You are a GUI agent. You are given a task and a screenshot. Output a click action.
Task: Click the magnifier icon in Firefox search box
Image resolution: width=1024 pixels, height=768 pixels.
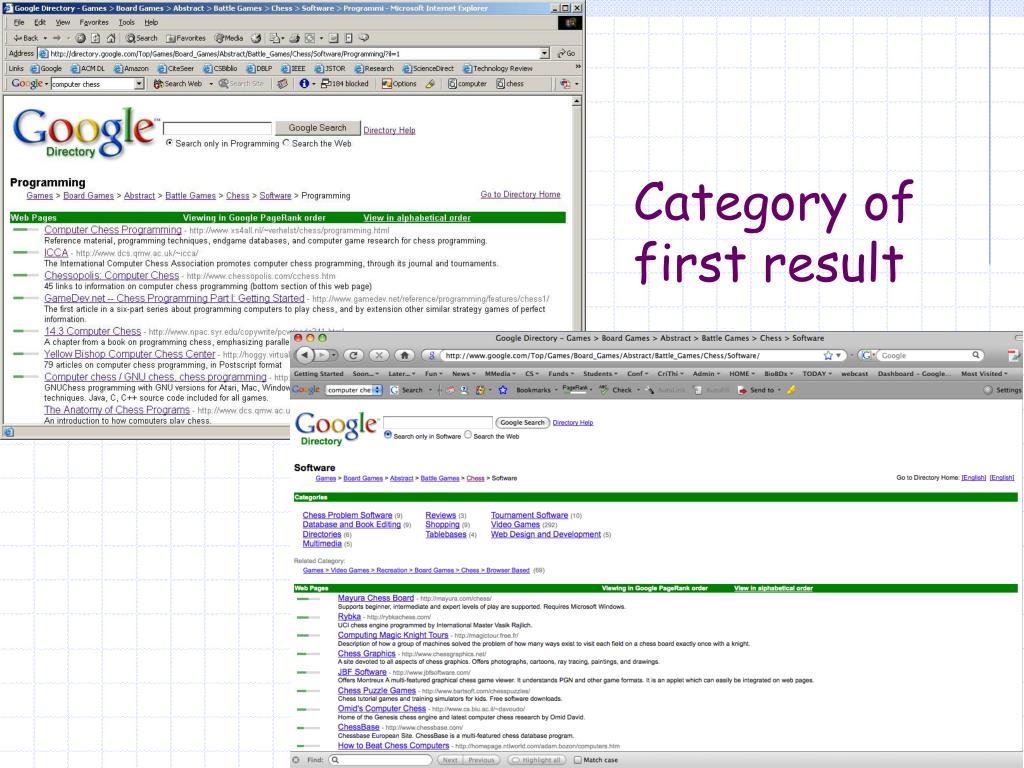tap(976, 355)
